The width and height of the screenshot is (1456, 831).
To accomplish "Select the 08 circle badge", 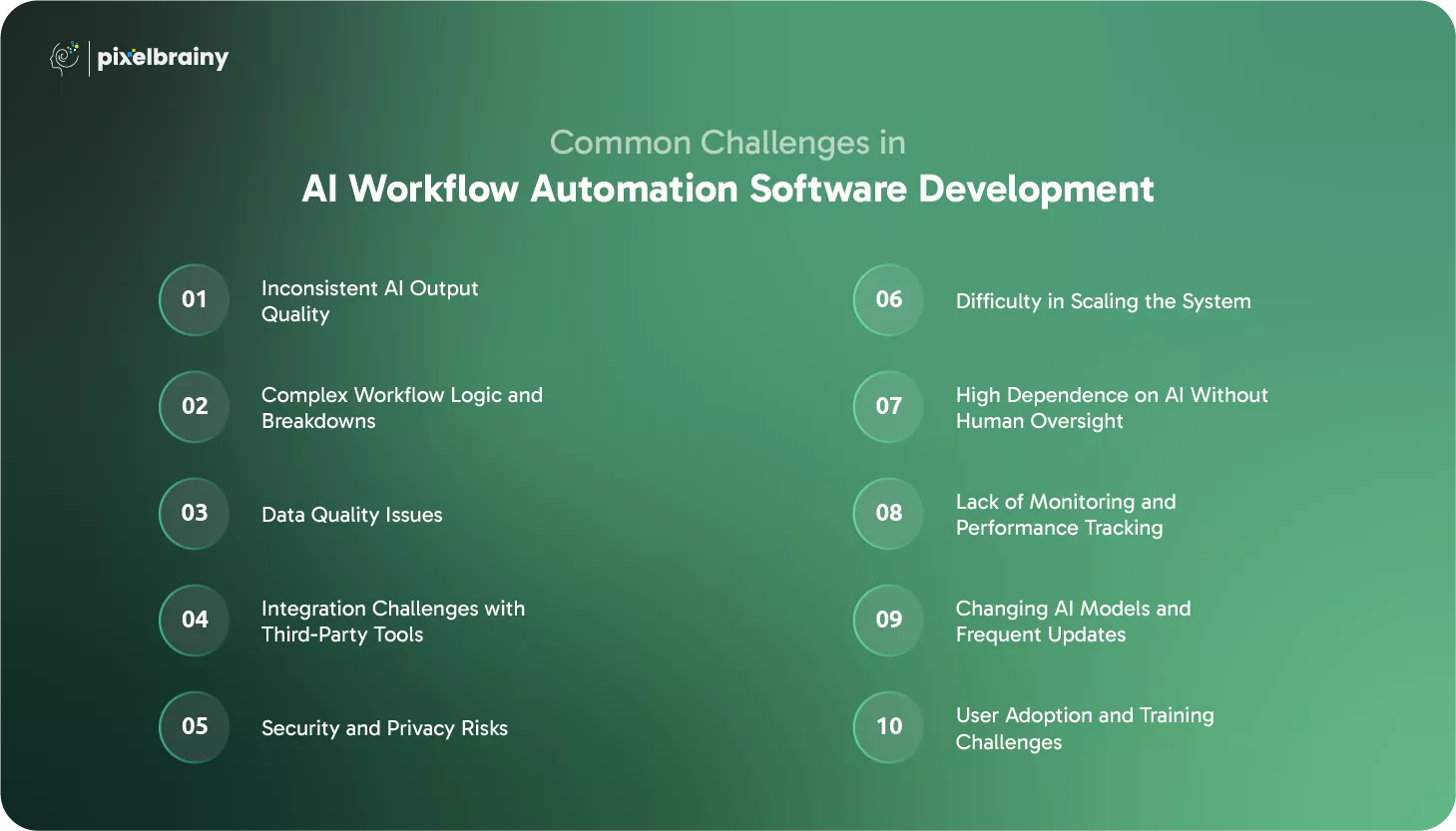I will click(x=888, y=514).
